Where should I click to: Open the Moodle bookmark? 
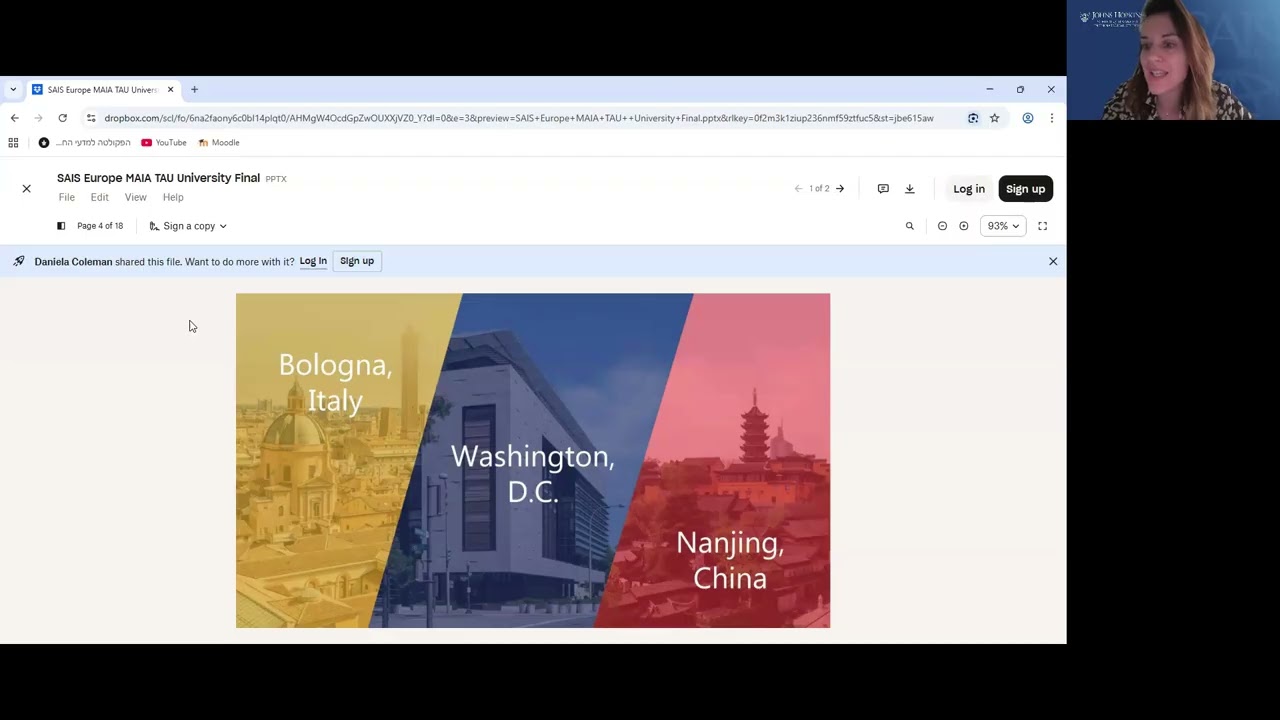point(218,143)
